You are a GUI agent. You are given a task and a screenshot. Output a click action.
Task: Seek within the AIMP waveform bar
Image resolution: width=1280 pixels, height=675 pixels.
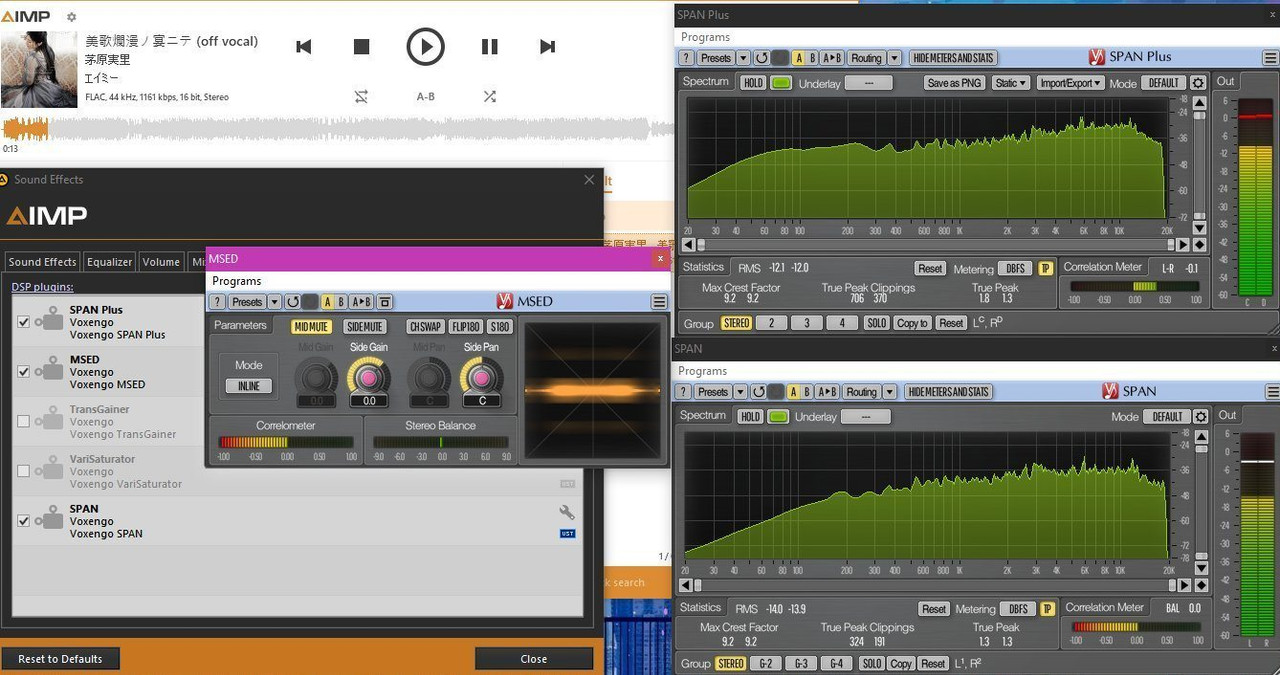point(337,129)
